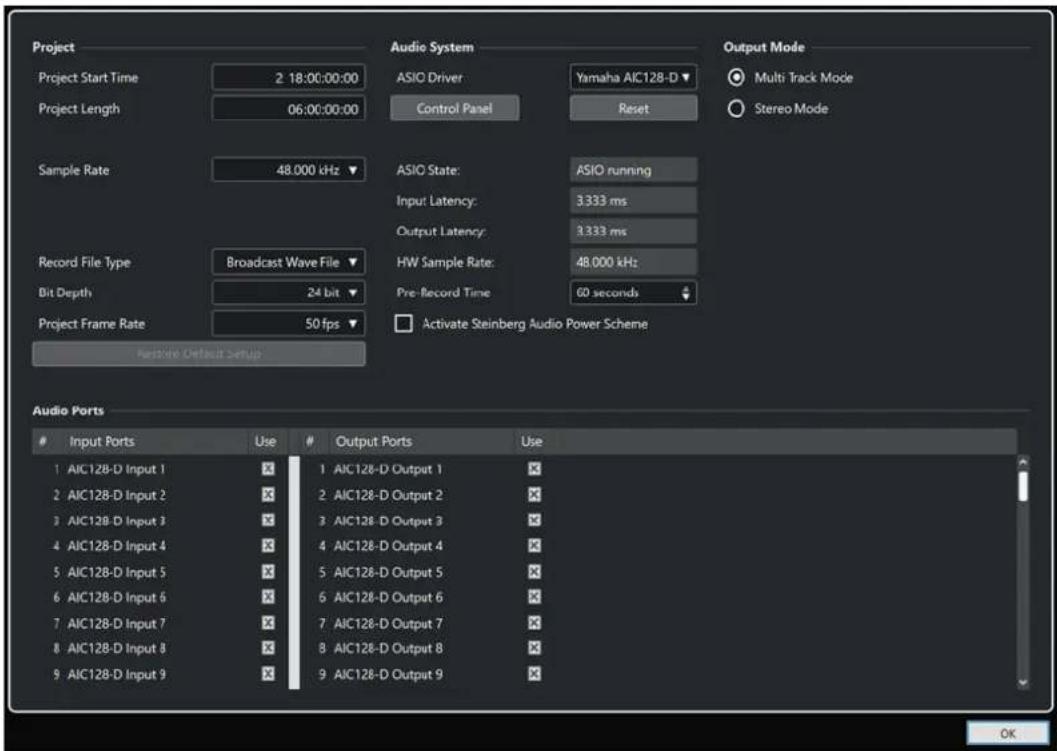Select the AIC128-D Output 4 row label
1057x751 pixels.
coord(388,546)
